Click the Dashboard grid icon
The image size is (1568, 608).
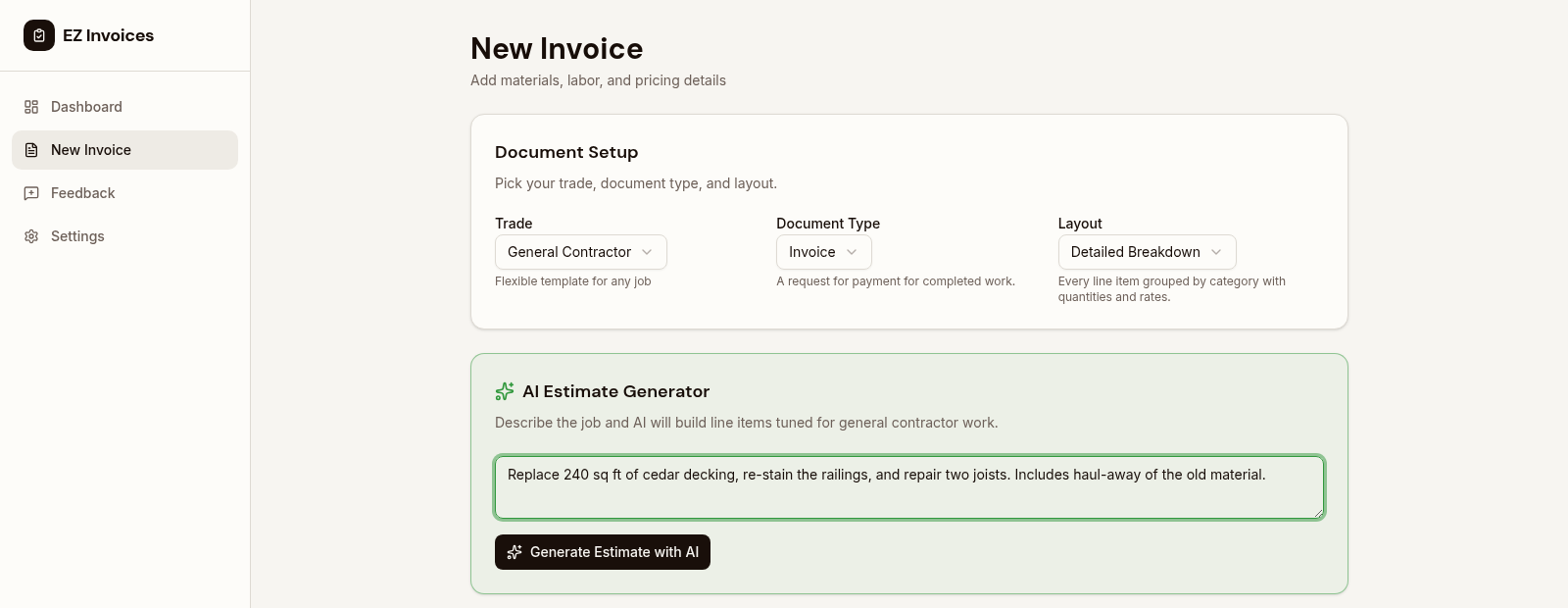coord(31,107)
